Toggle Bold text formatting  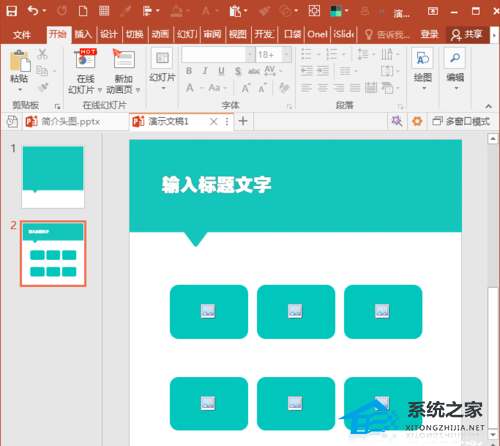(189, 71)
